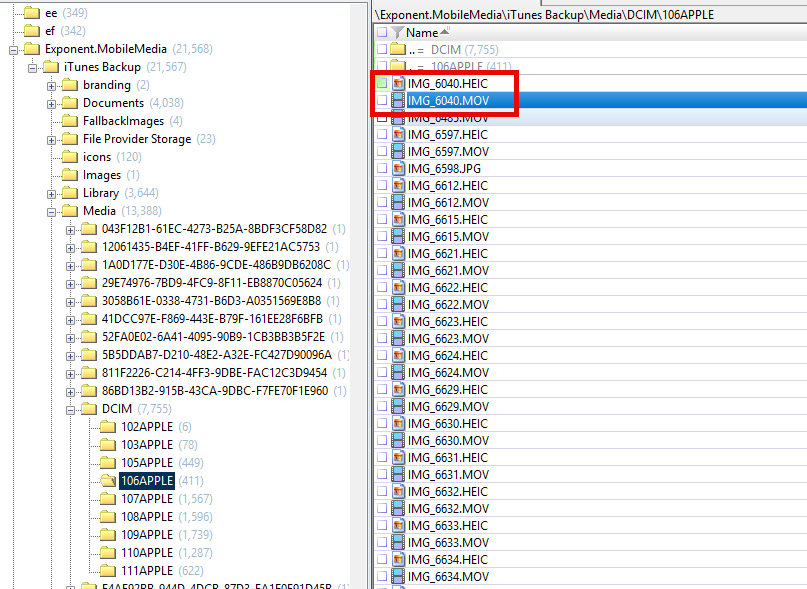Sort the list by Name column header
Screen dimensions: 807x589
pos(422,33)
